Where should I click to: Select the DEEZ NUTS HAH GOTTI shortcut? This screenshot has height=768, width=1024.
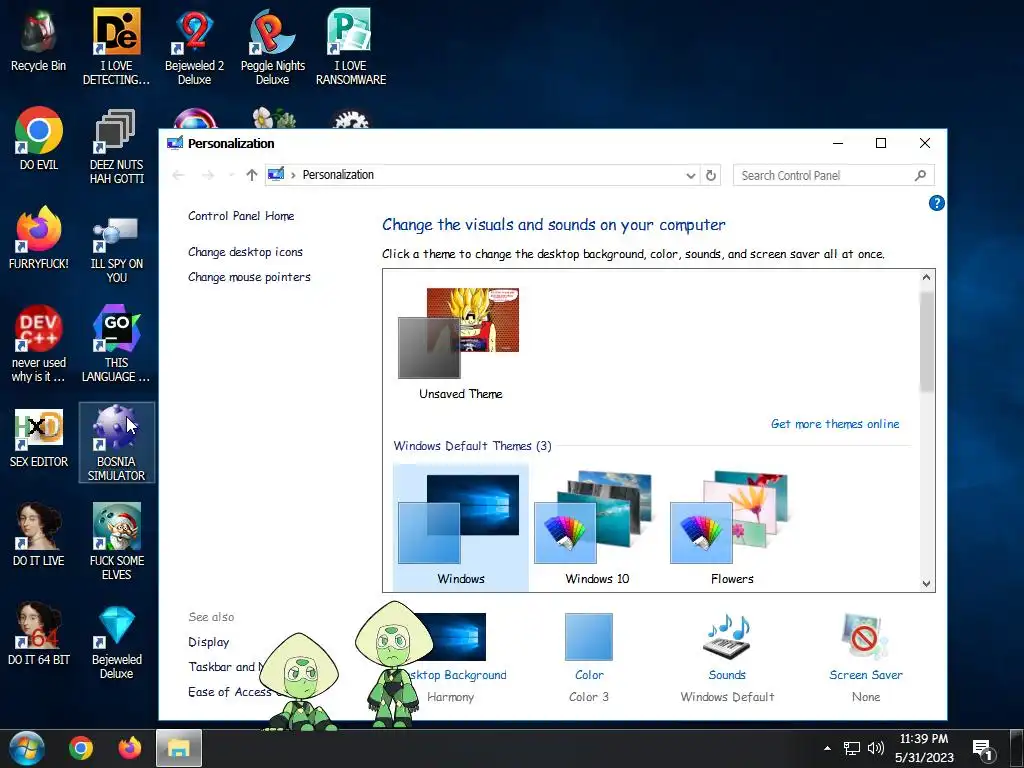click(x=116, y=145)
